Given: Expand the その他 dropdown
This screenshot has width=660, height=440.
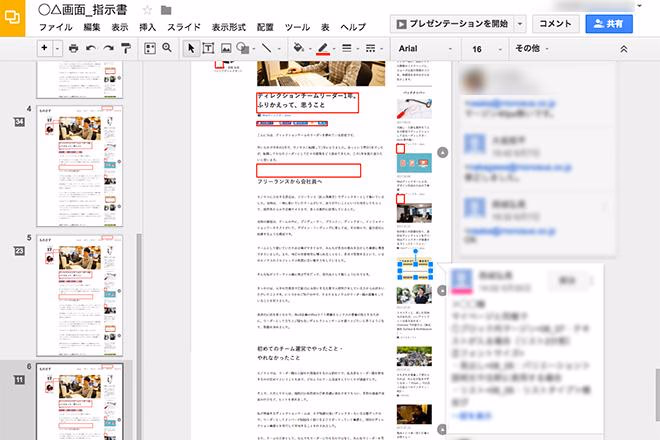Looking at the screenshot, I should coord(533,48).
